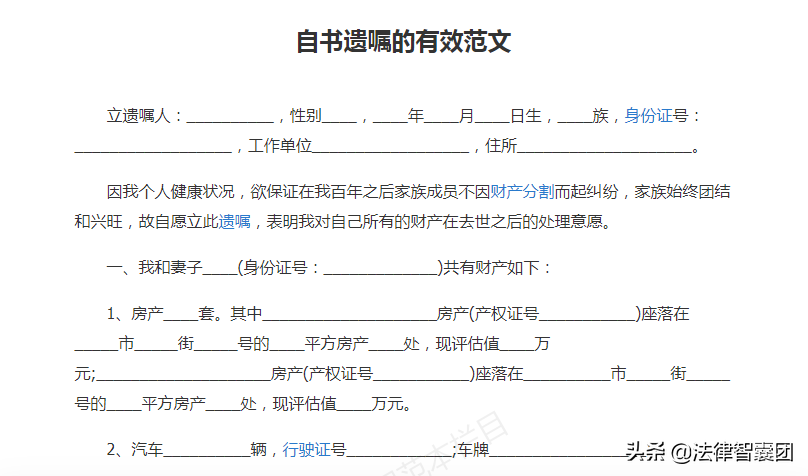Click the blank before 族
This screenshot has height=476, width=808.
pos(575,117)
